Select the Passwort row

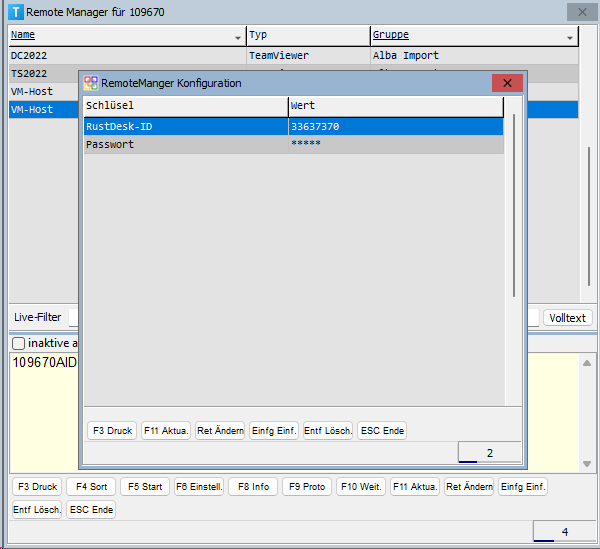(x=293, y=144)
